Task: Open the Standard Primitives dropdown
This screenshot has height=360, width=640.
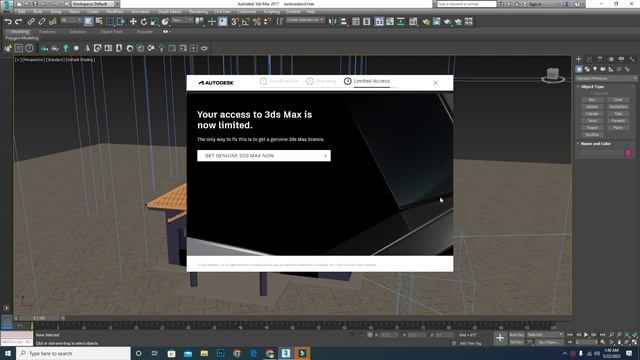Action: click(x=606, y=78)
